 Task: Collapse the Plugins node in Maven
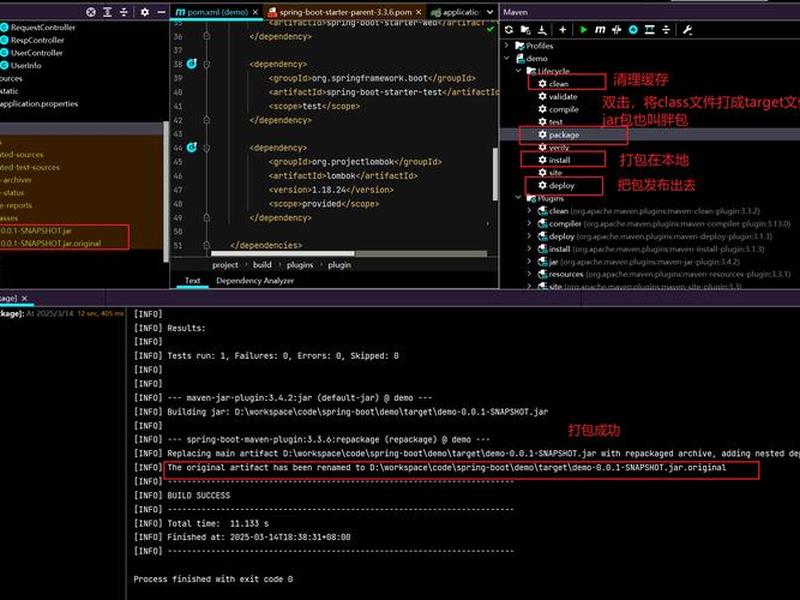point(518,198)
